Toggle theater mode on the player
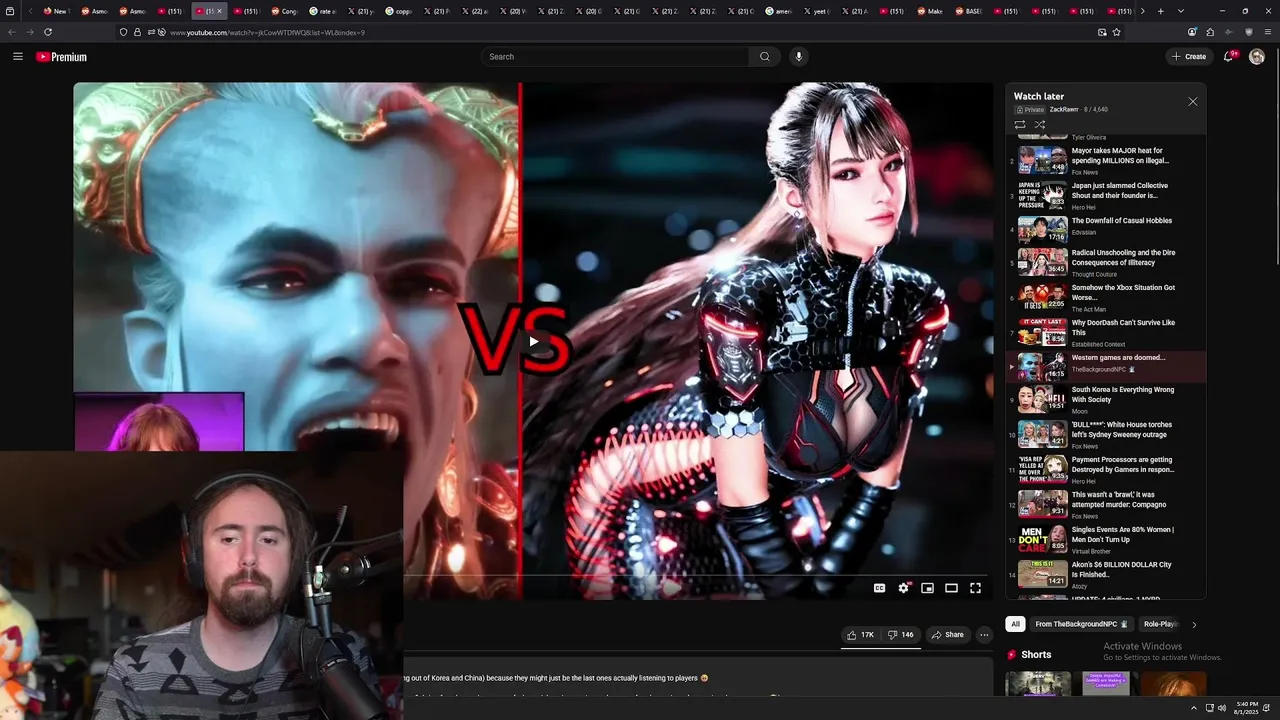This screenshot has height=720, width=1280. pyautogui.click(x=952, y=588)
